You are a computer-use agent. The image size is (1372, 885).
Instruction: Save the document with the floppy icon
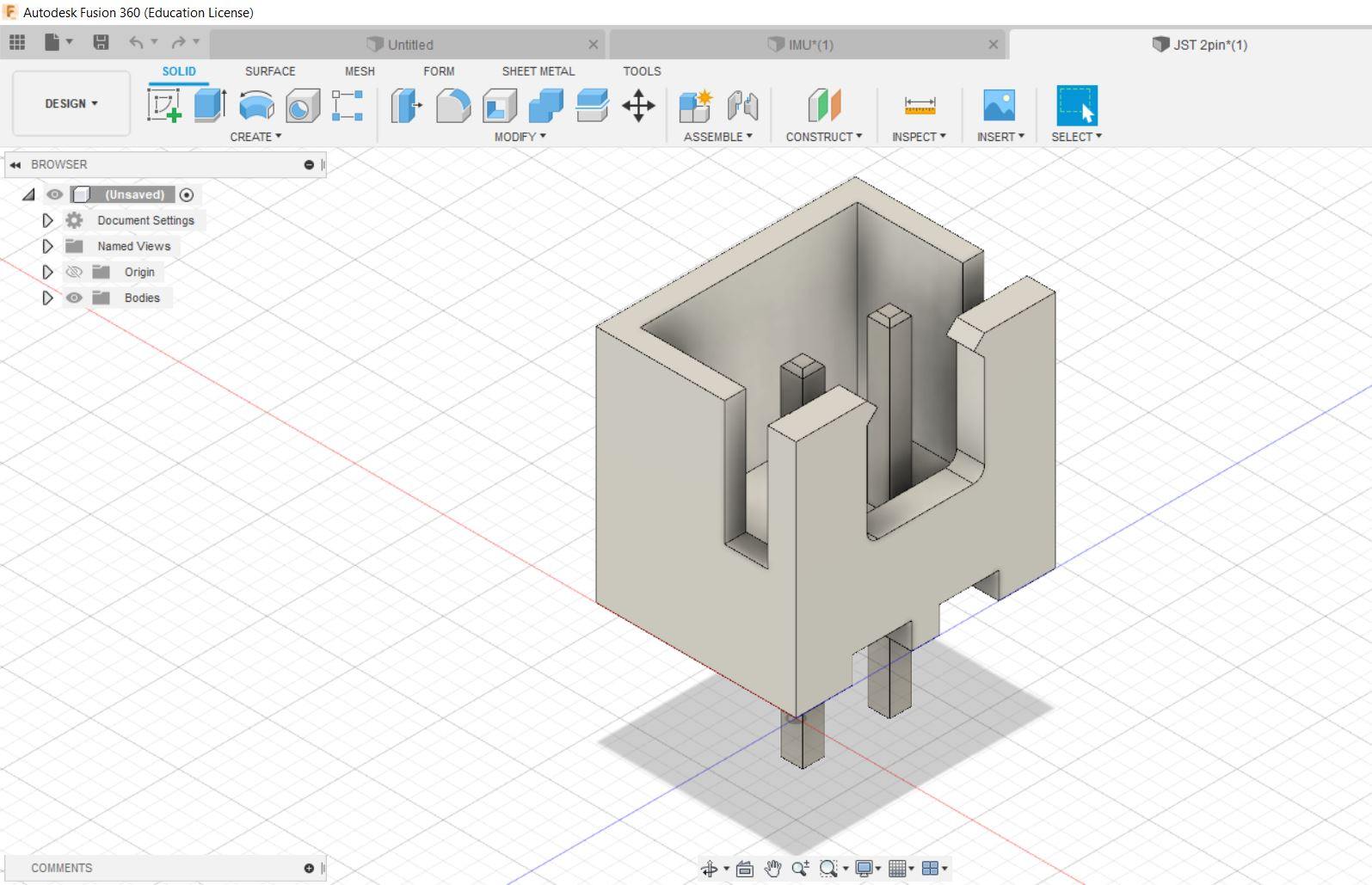pyautogui.click(x=101, y=42)
